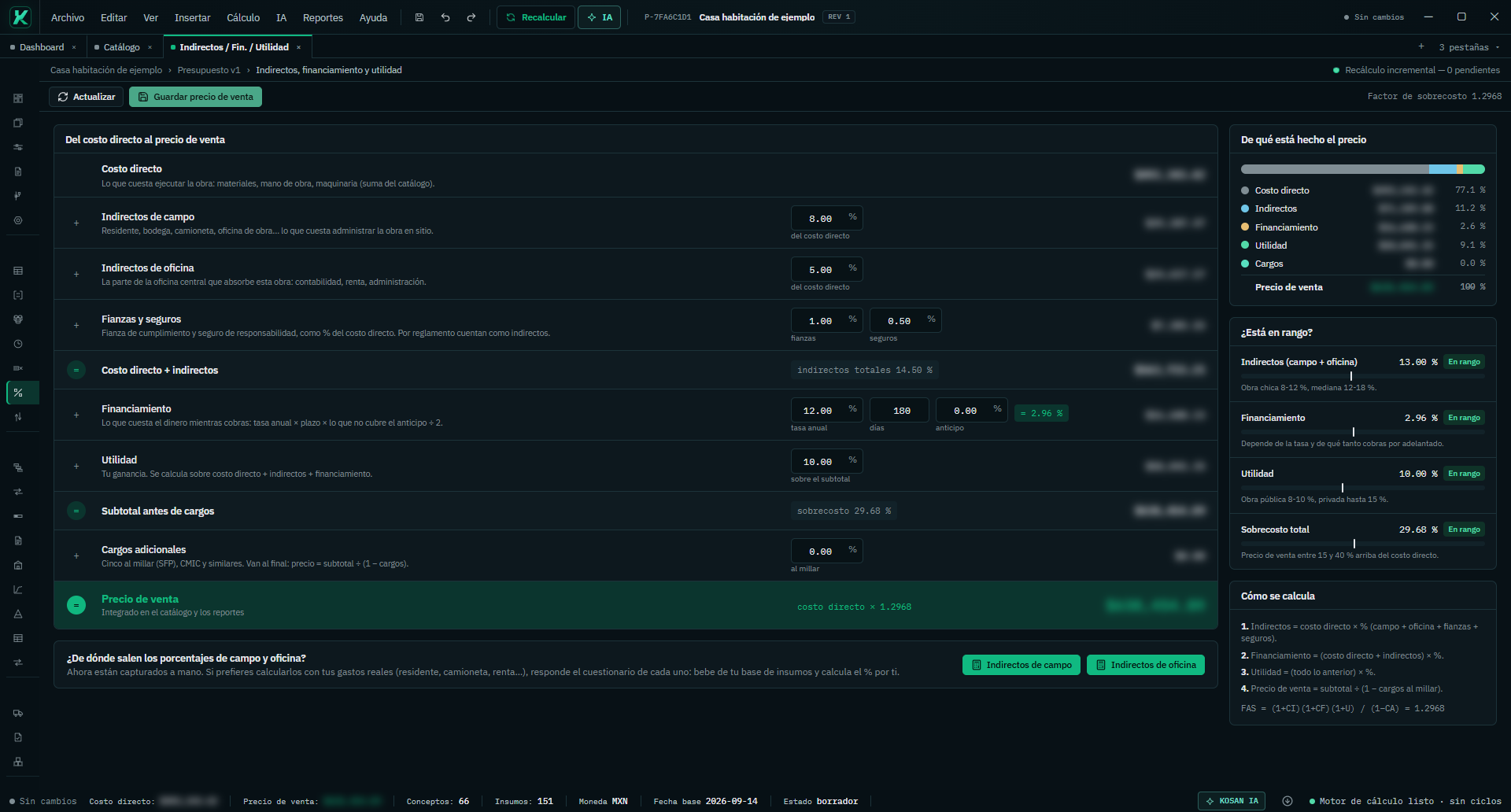
Task: Add a new tab with the plus icon
Action: pos(1421,46)
